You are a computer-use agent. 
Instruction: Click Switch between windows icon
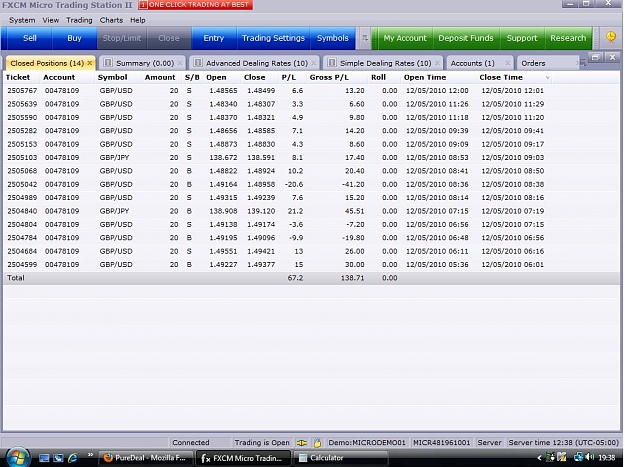pos(58,458)
